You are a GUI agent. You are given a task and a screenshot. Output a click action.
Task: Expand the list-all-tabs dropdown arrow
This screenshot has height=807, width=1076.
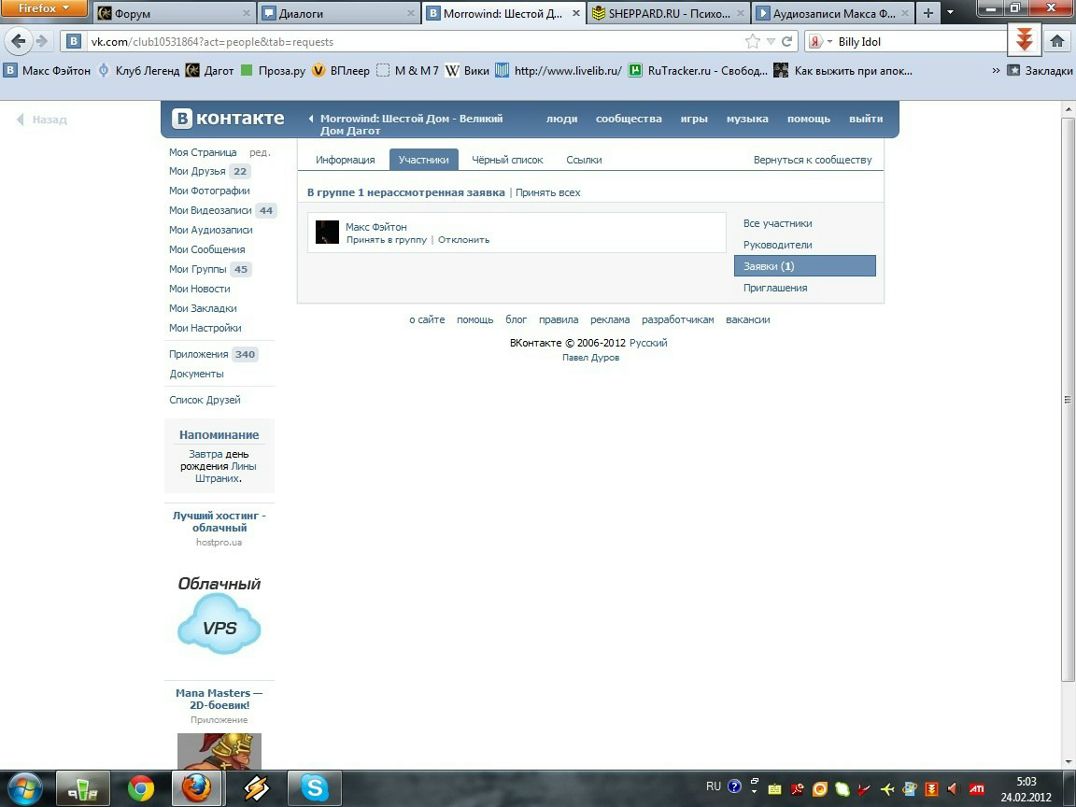(950, 13)
